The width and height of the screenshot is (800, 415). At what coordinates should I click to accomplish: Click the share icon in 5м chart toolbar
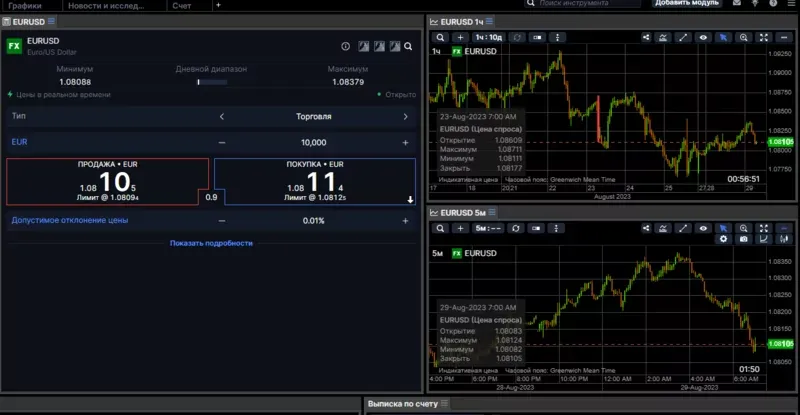[646, 228]
